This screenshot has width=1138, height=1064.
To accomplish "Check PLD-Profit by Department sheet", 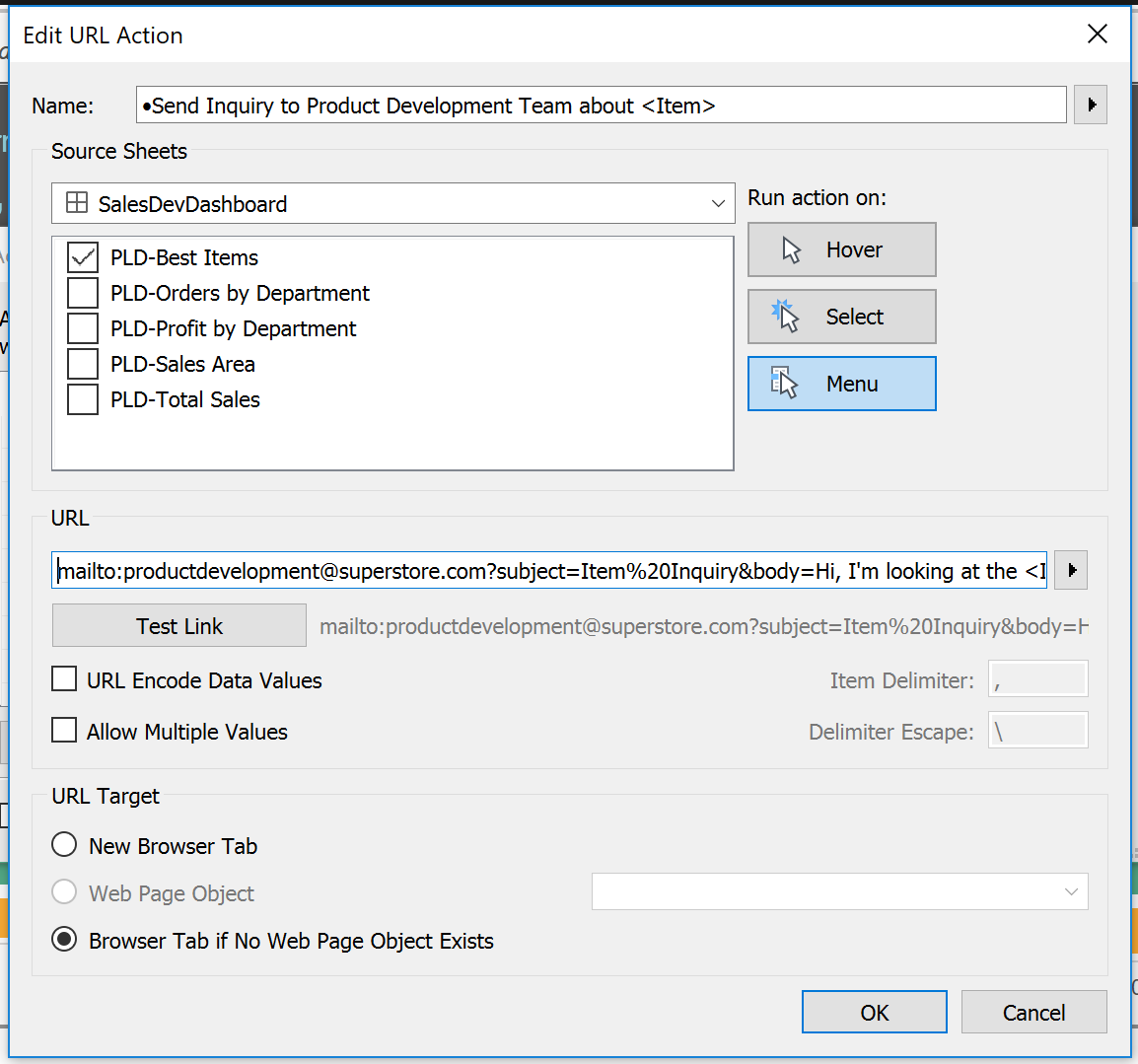I will point(83,328).
